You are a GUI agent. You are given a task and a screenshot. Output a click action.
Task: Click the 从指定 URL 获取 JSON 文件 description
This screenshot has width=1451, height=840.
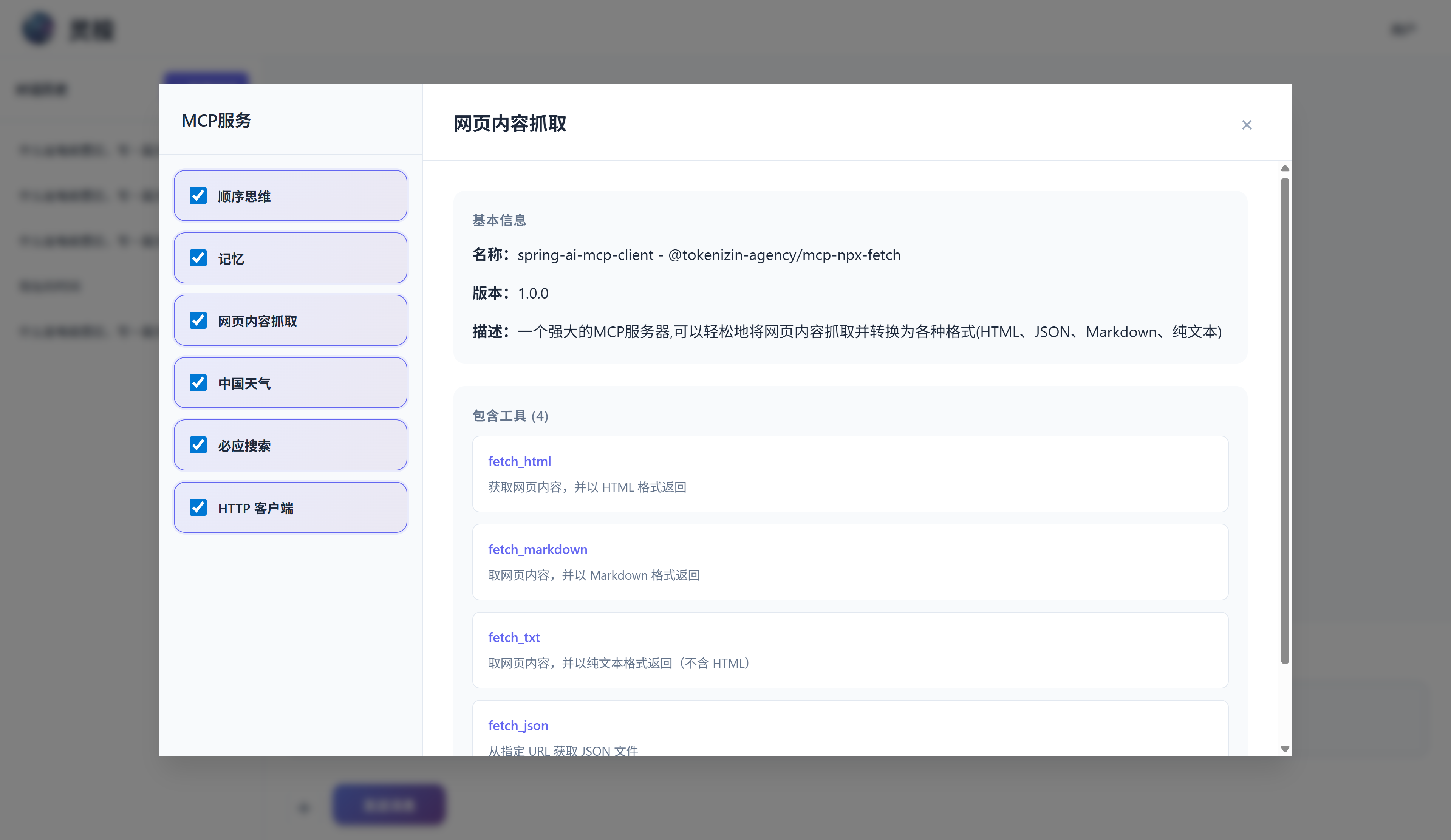[x=563, y=750]
